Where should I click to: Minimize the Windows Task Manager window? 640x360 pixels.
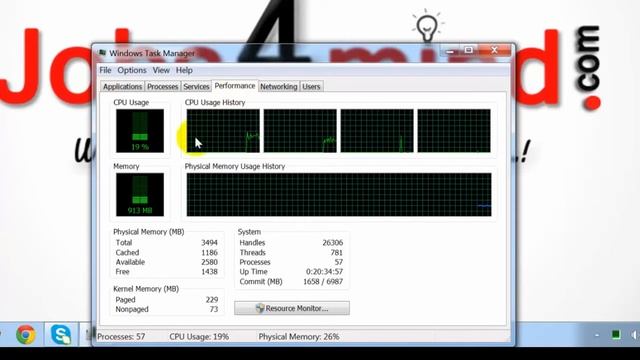pyautogui.click(x=450, y=51)
